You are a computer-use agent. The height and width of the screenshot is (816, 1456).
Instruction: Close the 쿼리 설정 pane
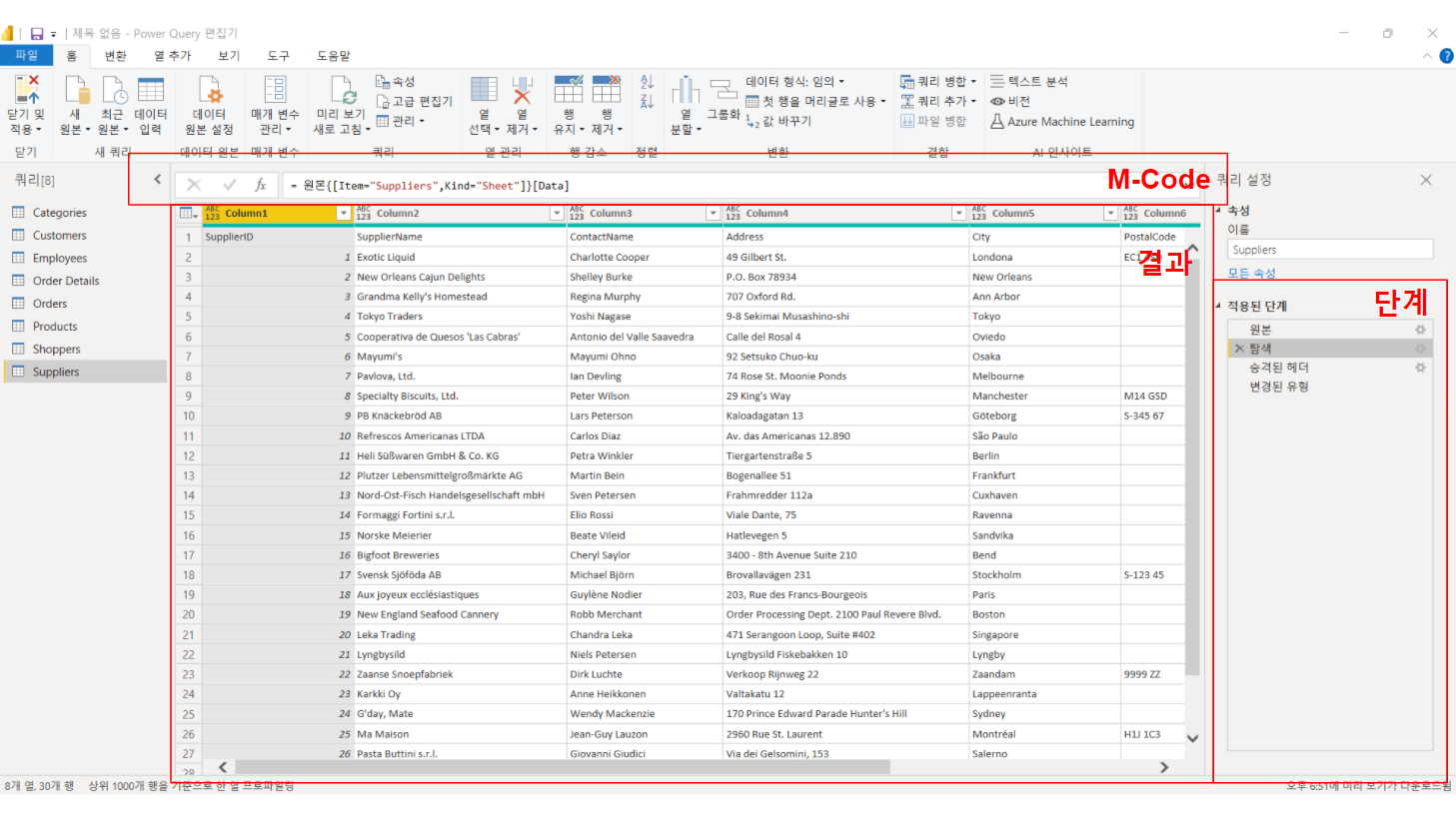[x=1426, y=180]
